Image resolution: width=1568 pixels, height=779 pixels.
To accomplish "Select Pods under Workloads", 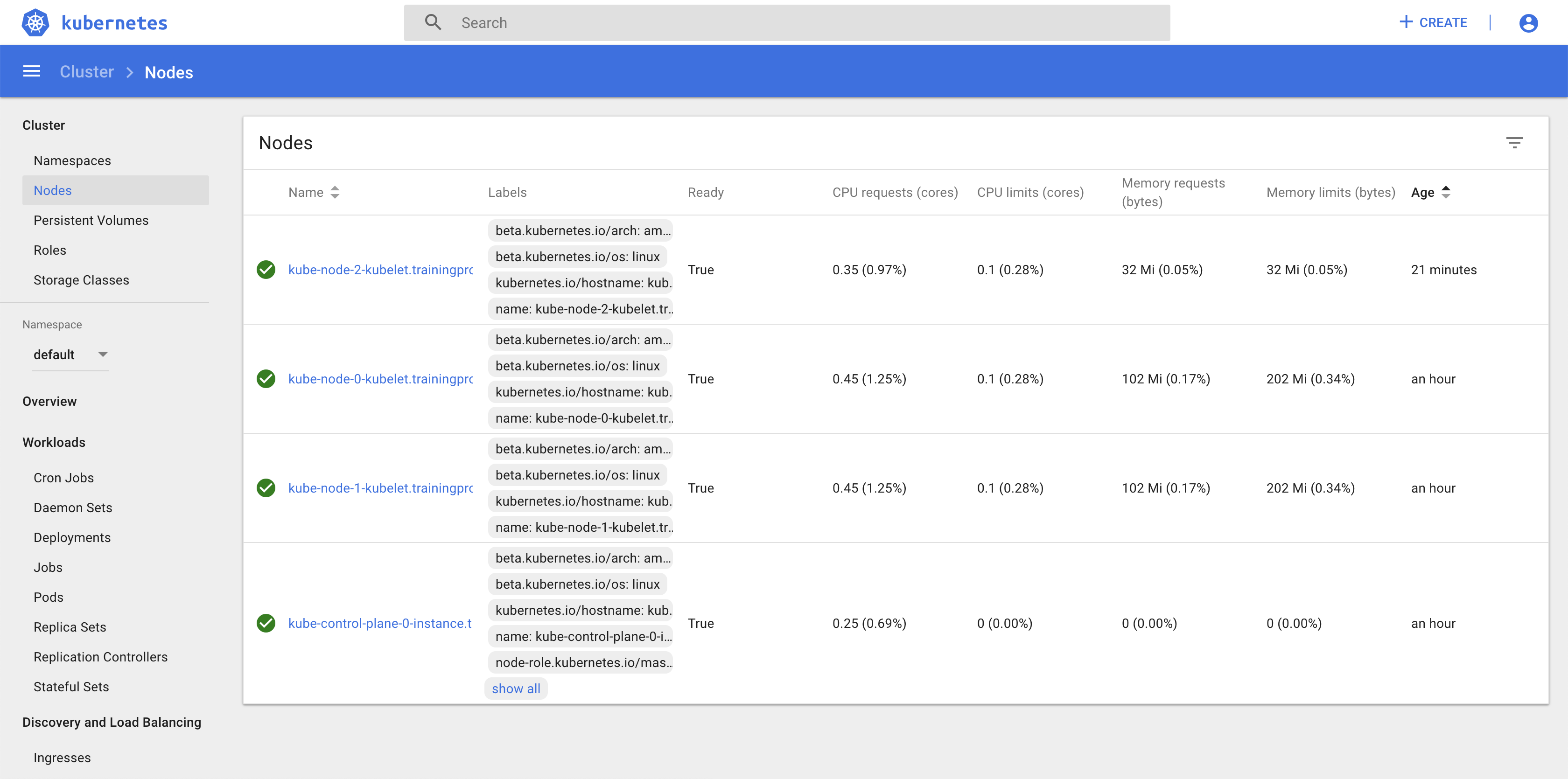I will [48, 597].
